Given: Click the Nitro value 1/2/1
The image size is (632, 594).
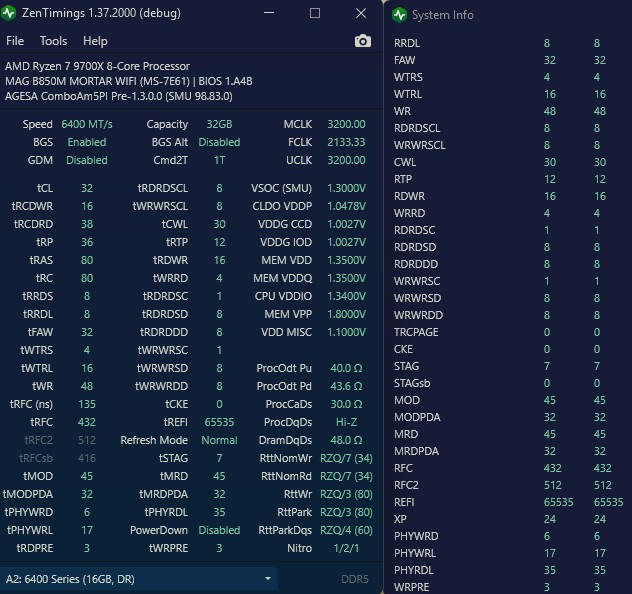Looking at the screenshot, I should (346, 548).
